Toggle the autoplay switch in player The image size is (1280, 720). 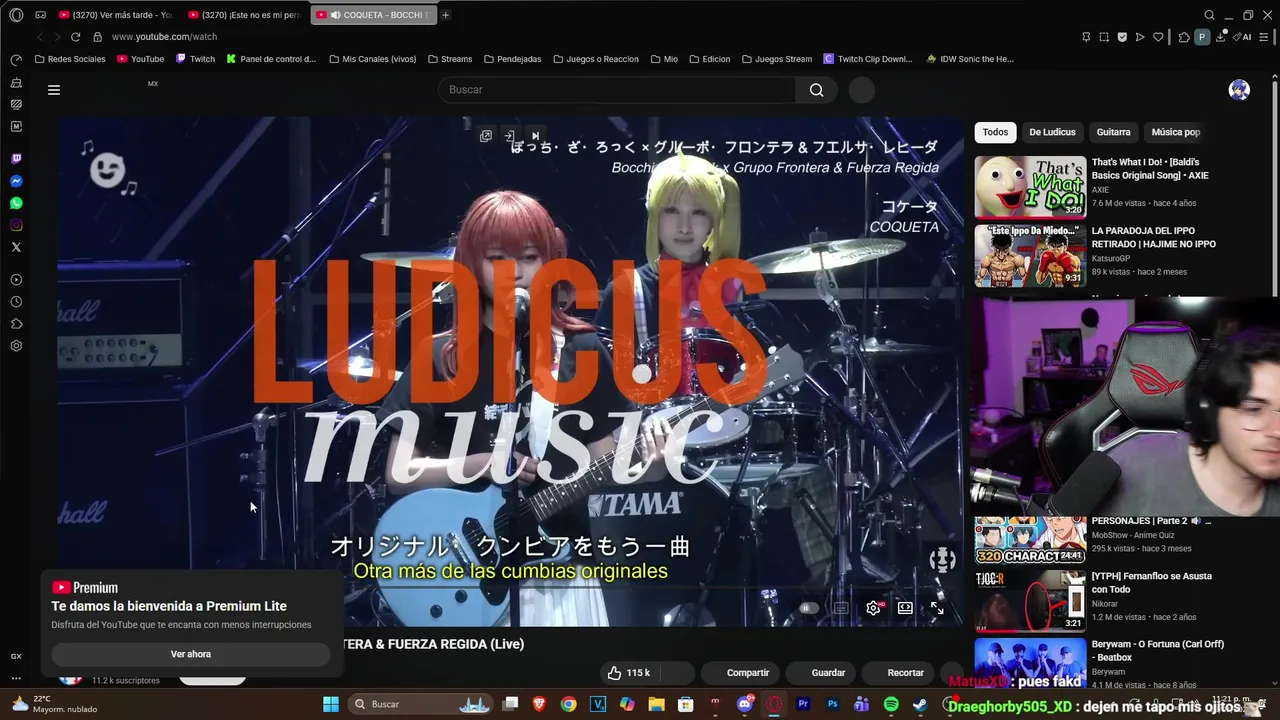809,608
